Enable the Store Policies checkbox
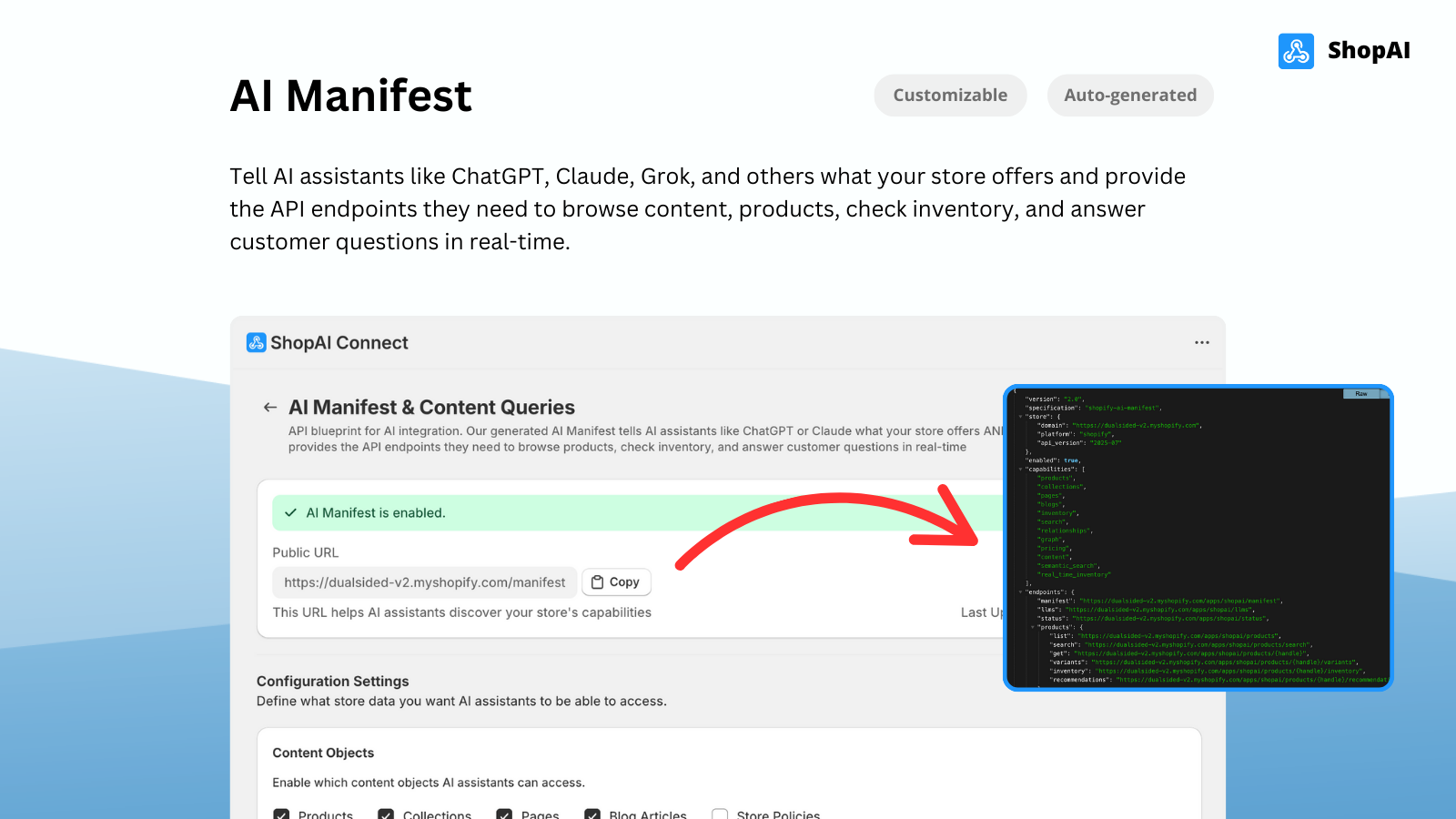Viewport: 1456px width, 819px height. click(720, 815)
